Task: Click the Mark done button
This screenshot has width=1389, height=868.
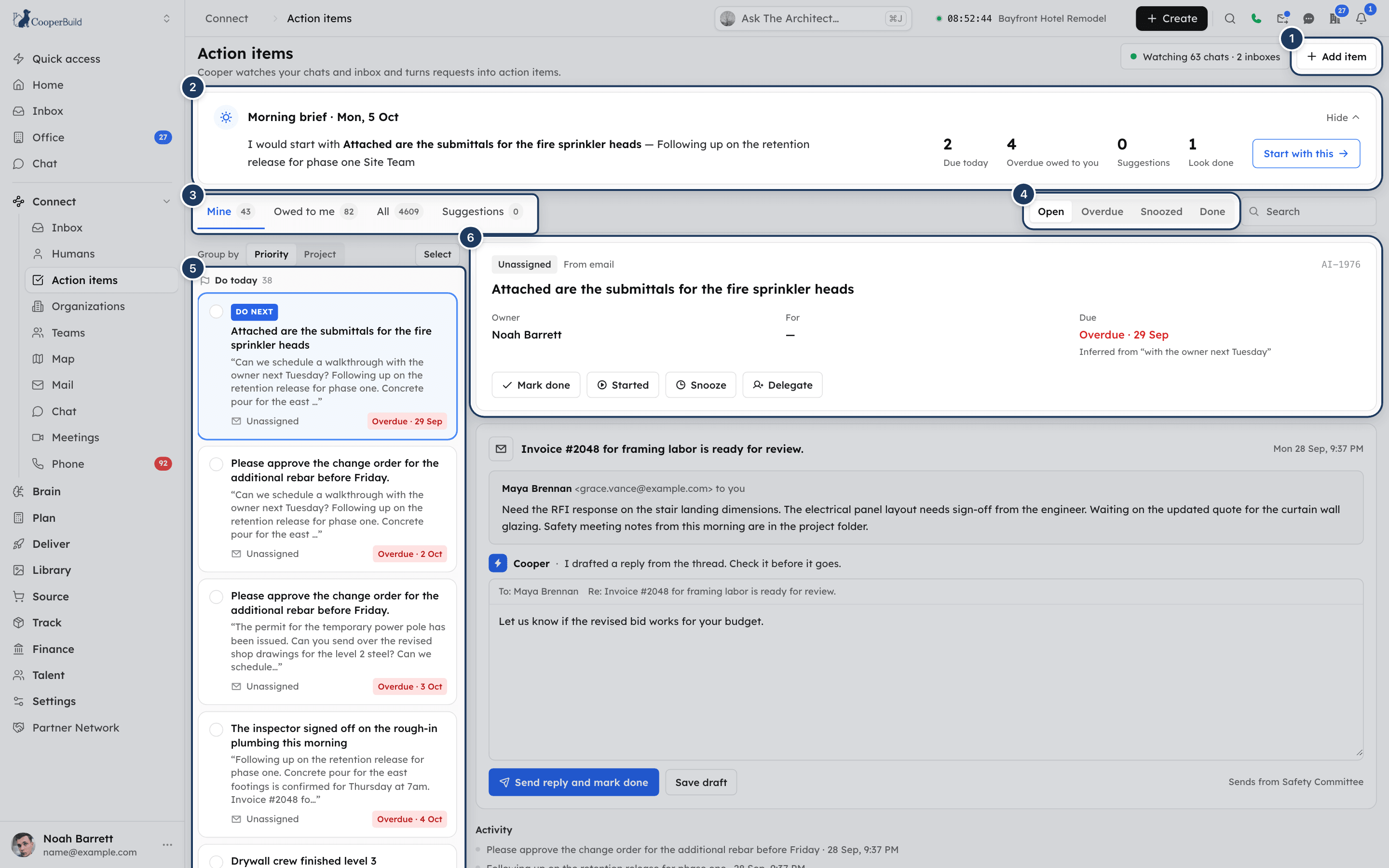Action: coord(535,385)
